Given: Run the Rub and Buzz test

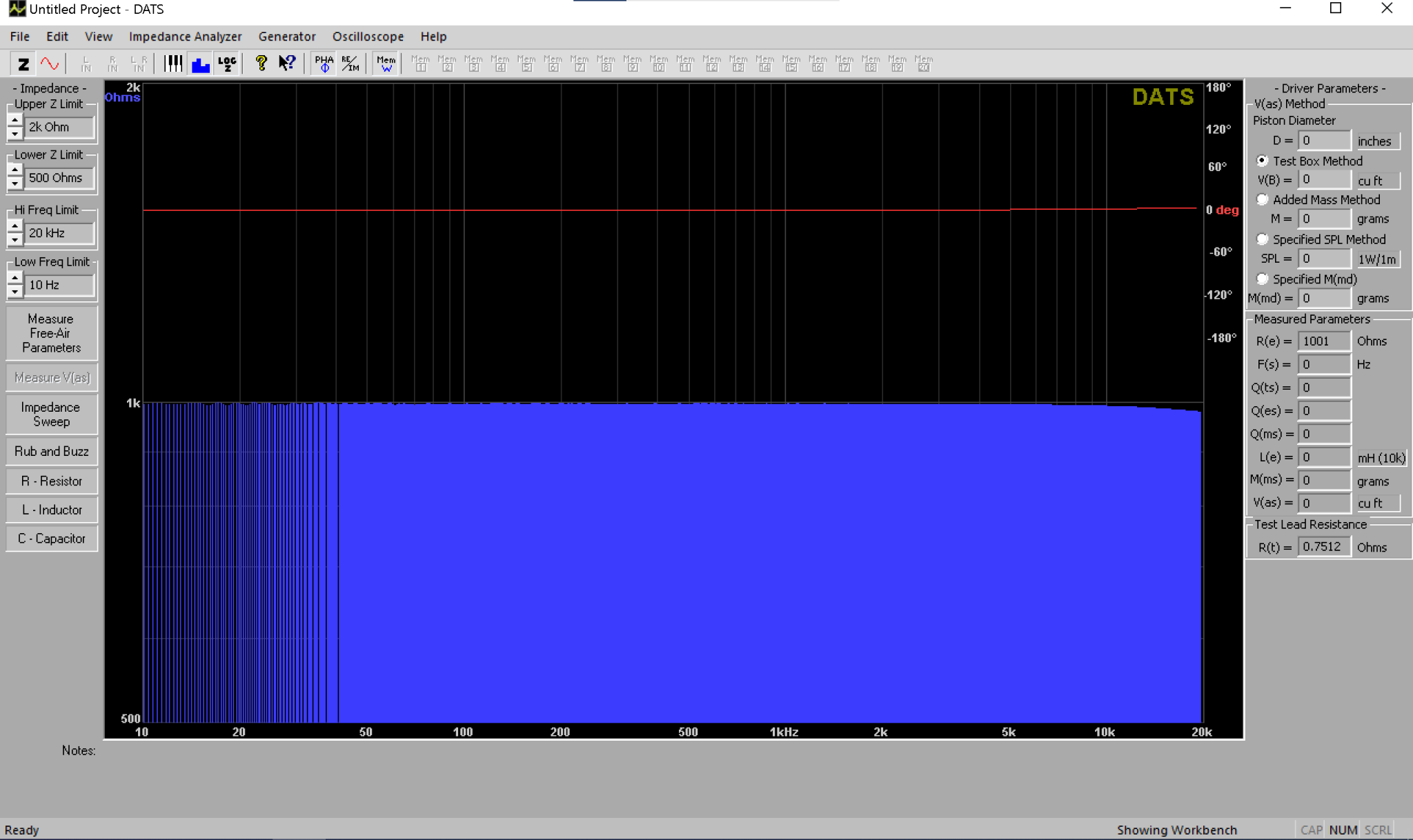Looking at the screenshot, I should (x=52, y=452).
